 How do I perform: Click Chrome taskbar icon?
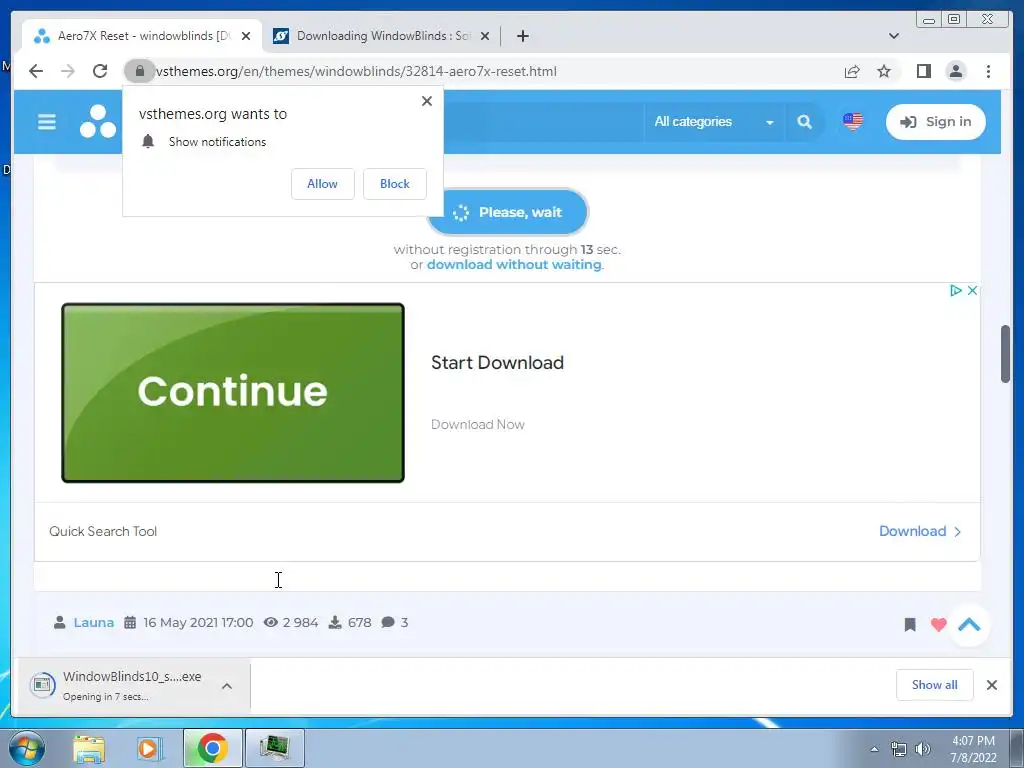(x=212, y=748)
